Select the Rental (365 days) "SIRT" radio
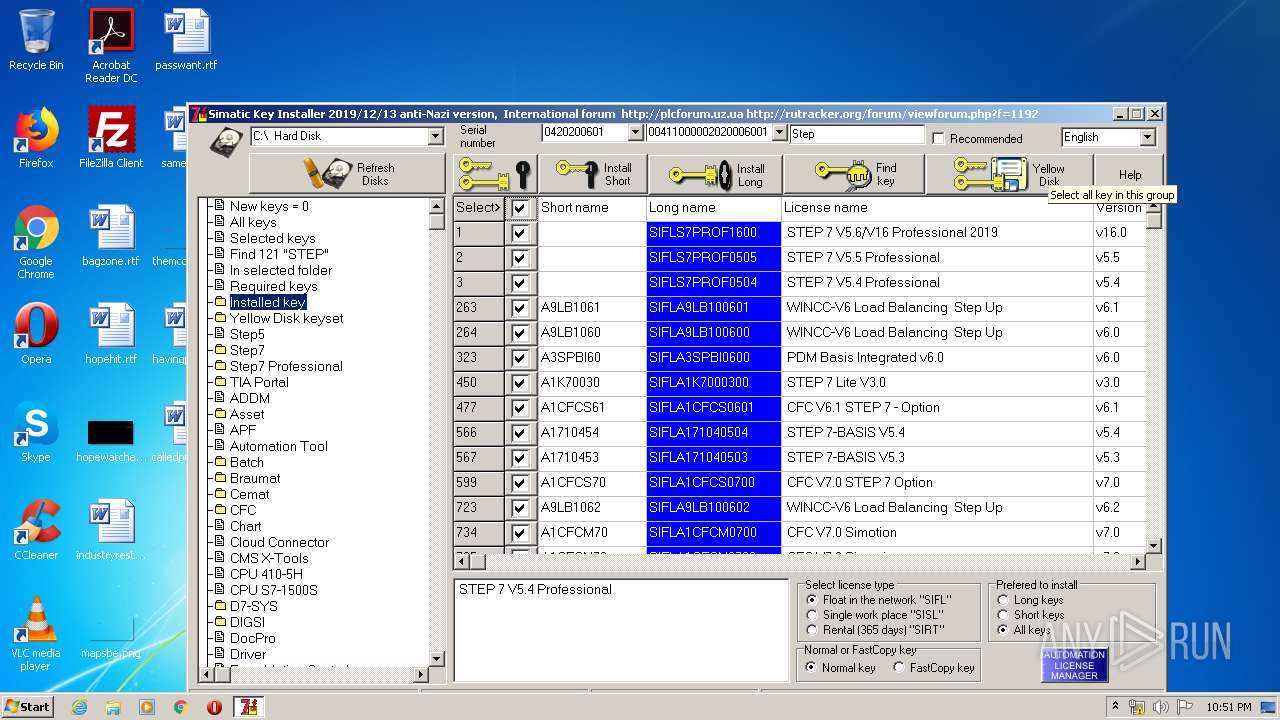The image size is (1280, 720). click(x=812, y=630)
